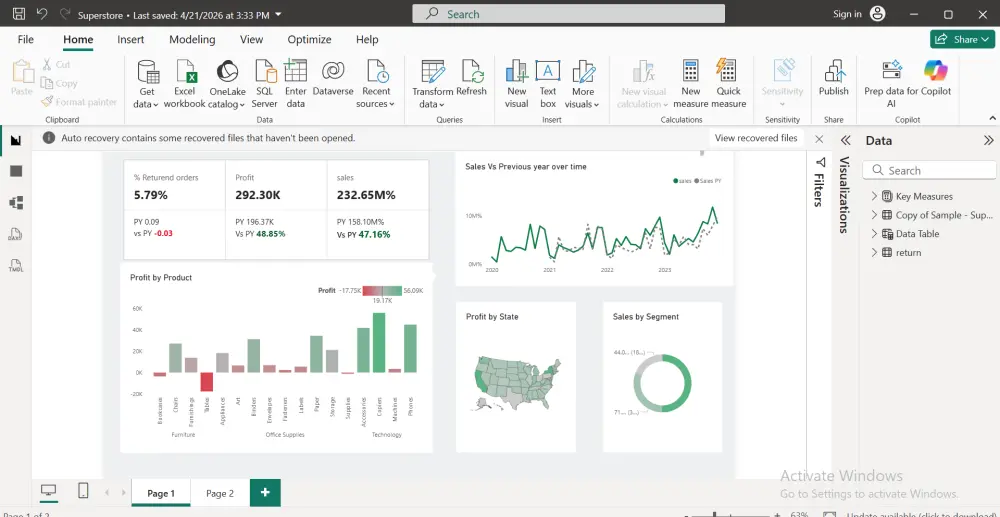Add a new page with plus button

(265, 493)
